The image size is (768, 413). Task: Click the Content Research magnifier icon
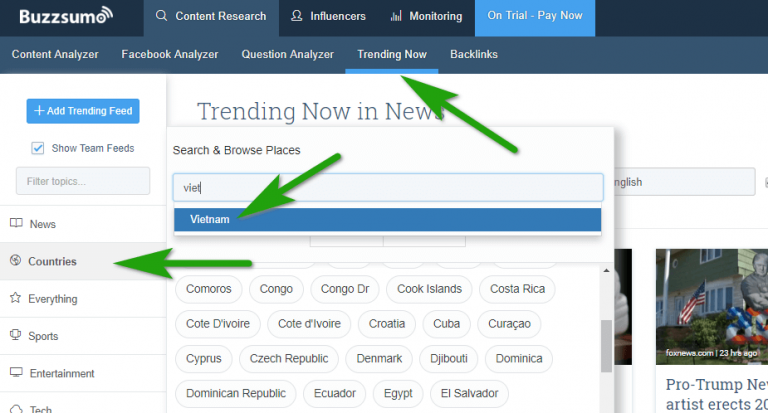click(x=161, y=16)
